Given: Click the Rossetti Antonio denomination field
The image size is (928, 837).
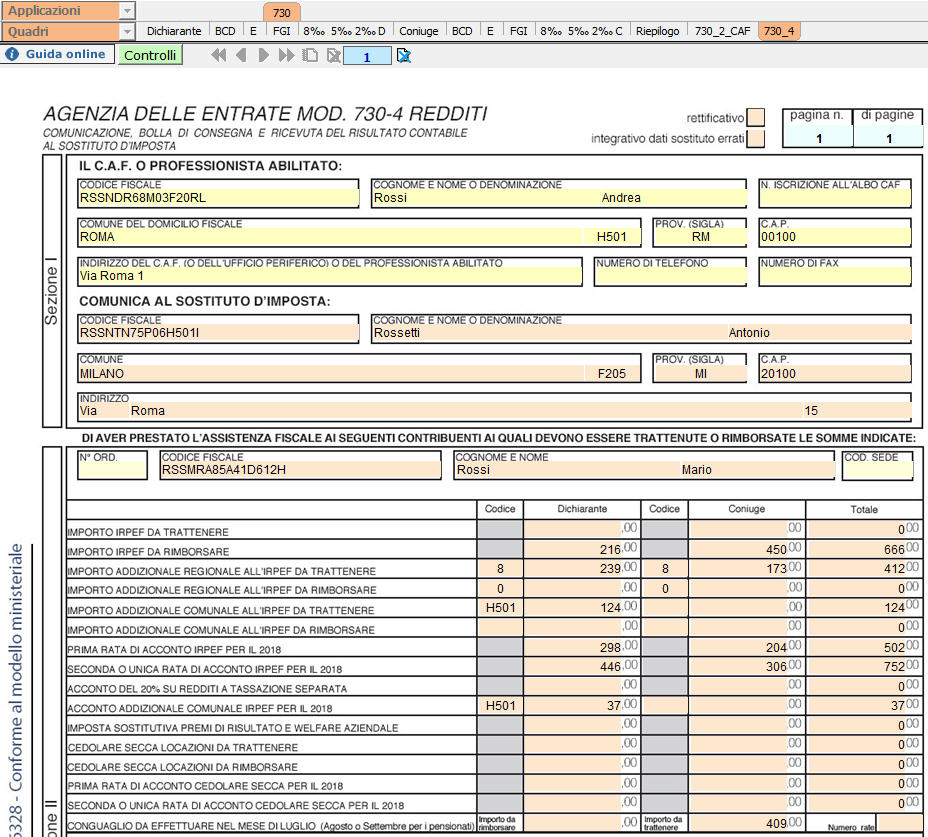Looking at the screenshot, I should pos(642,333).
